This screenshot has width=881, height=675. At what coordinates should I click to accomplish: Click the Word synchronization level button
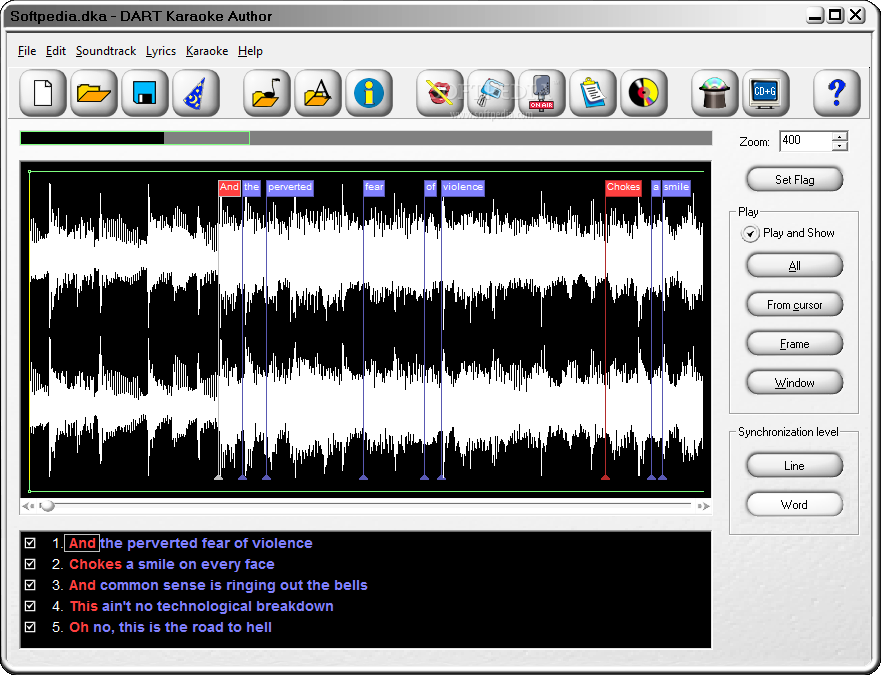coord(794,505)
